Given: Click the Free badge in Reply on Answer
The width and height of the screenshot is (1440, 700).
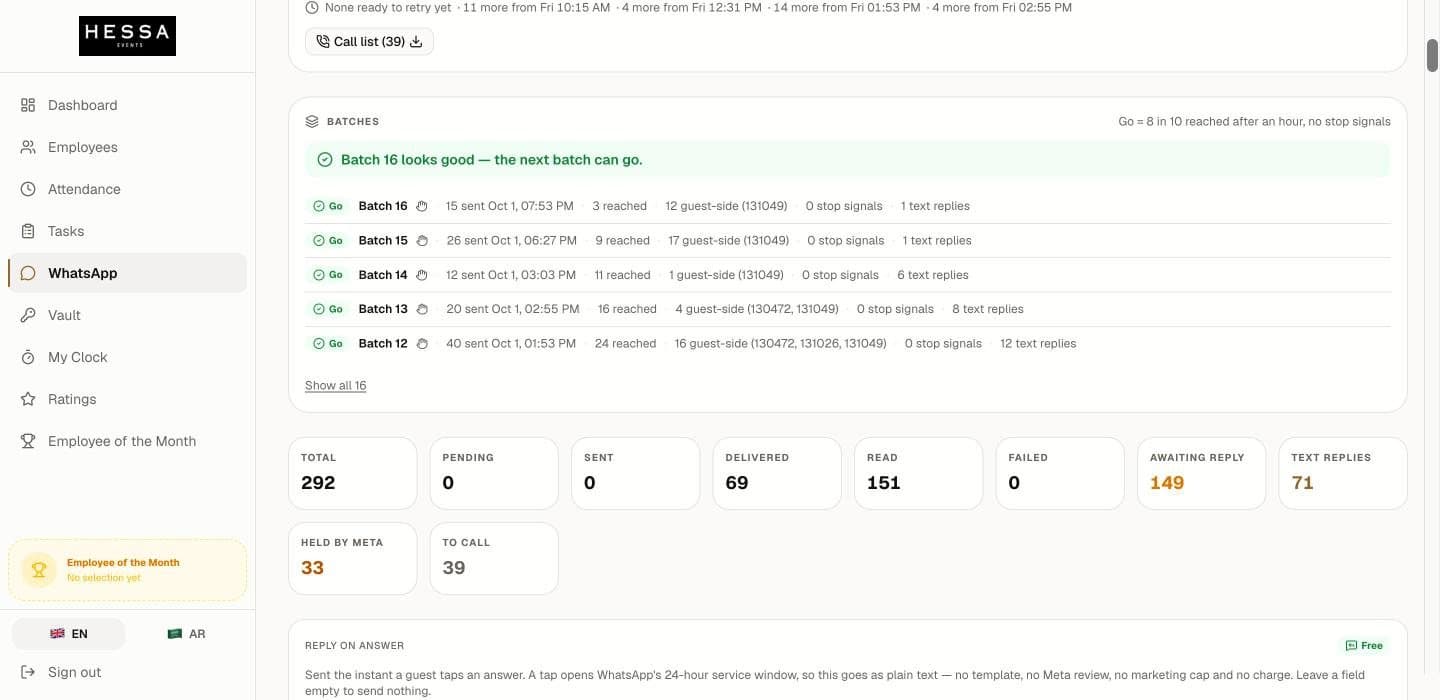Looking at the screenshot, I should 1365,646.
